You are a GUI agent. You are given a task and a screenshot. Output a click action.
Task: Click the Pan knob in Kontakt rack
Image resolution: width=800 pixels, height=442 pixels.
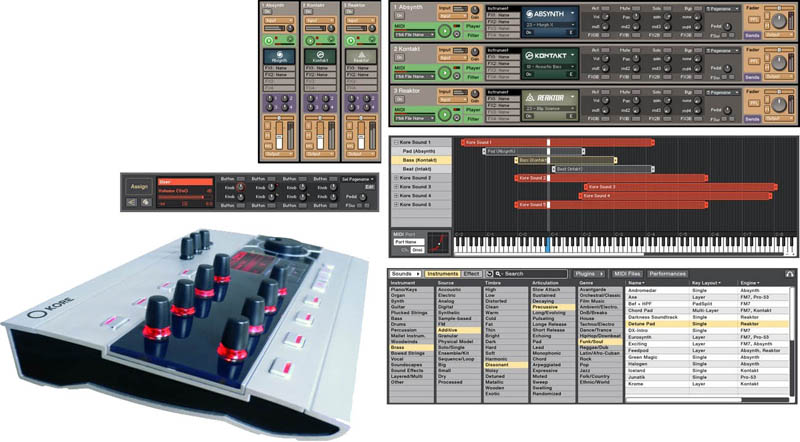click(635, 59)
